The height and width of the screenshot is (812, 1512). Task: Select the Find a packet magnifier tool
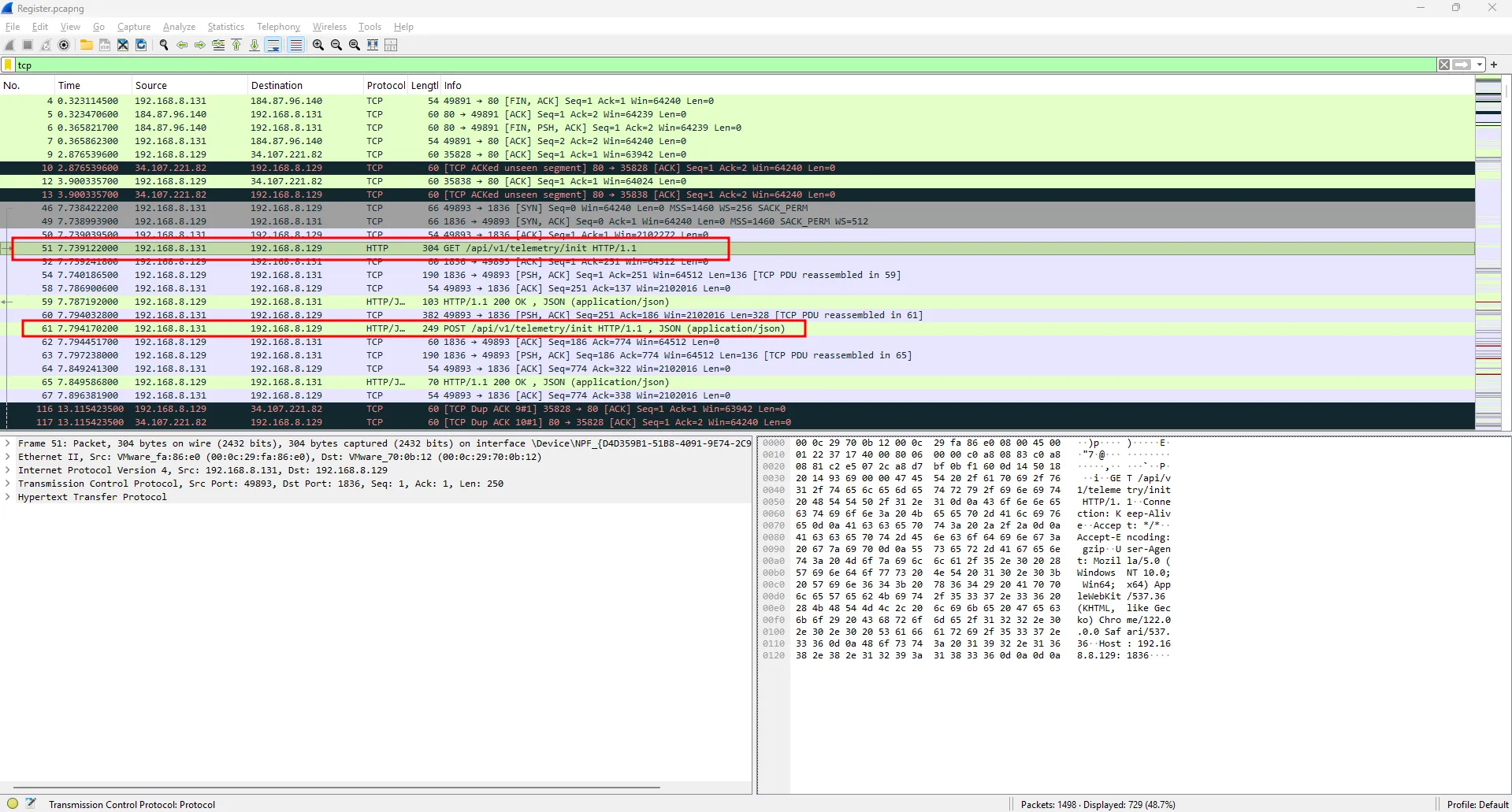pyautogui.click(x=163, y=45)
